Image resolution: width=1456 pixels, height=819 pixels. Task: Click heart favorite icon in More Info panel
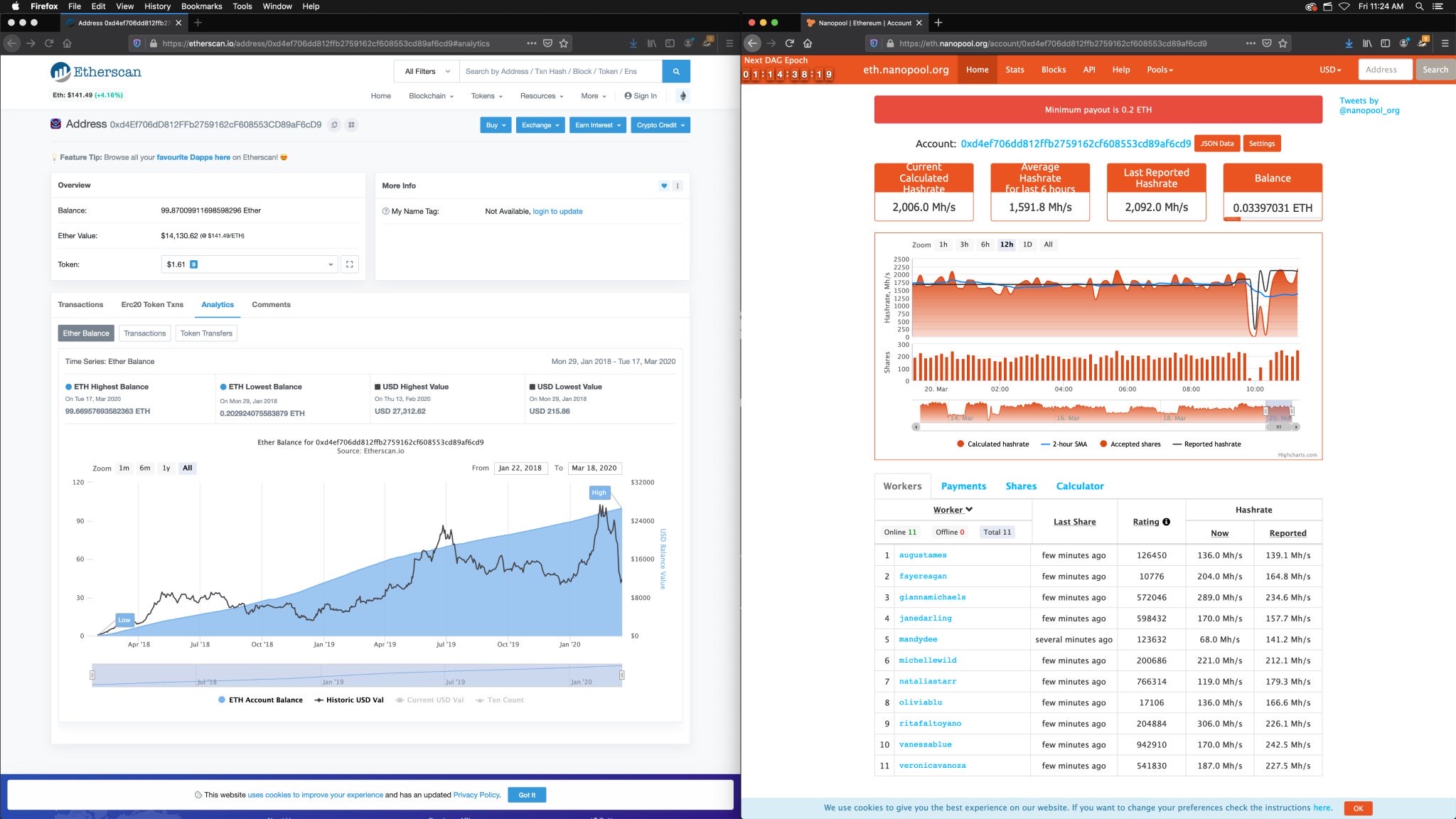[x=664, y=186]
